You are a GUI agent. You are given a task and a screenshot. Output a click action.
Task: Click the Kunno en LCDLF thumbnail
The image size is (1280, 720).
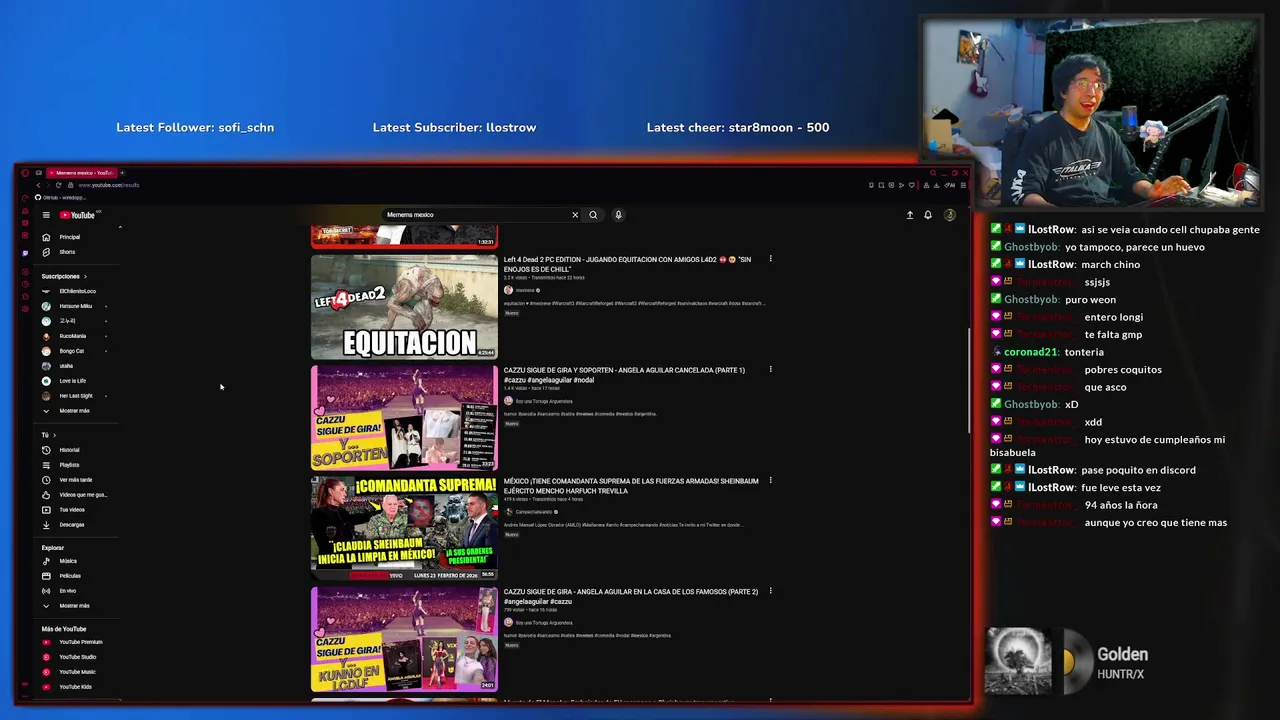pos(404,639)
